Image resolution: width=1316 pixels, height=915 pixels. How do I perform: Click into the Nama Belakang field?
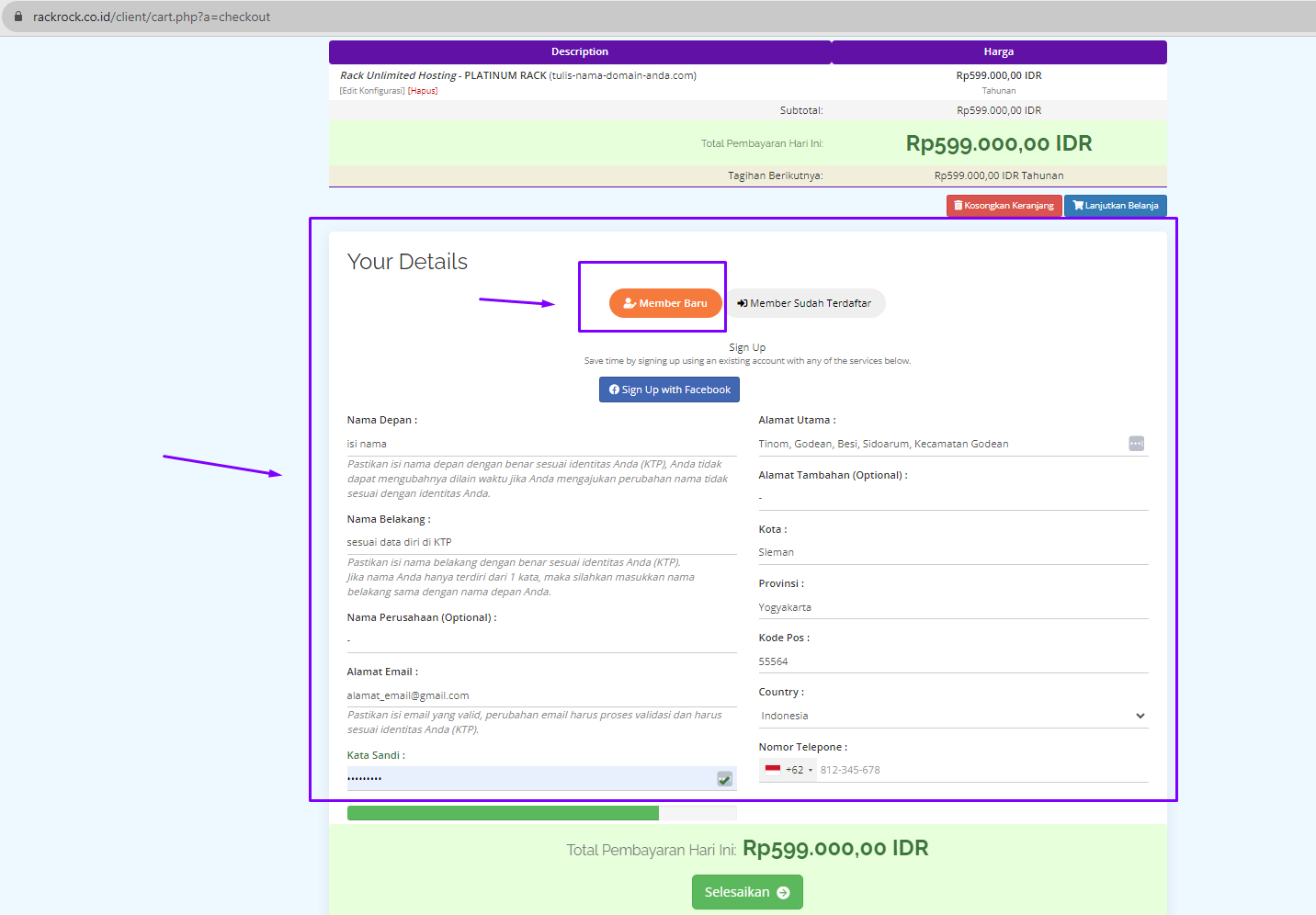point(540,542)
